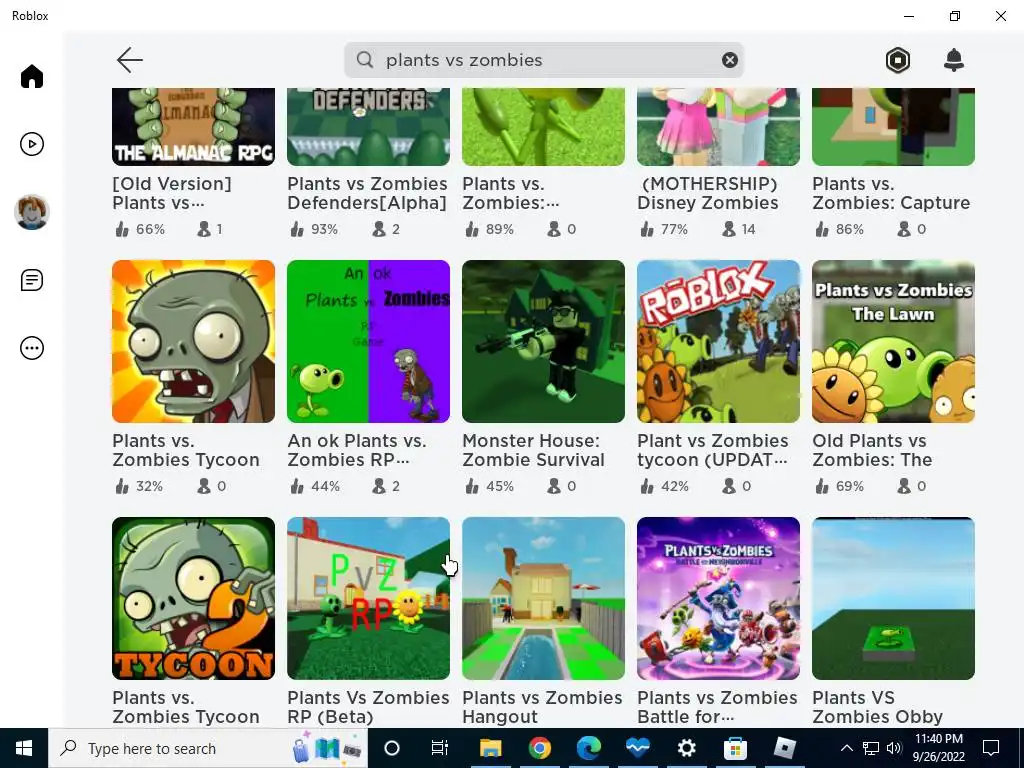
Task: Click the 93% like rating text
Action: pos(325,229)
